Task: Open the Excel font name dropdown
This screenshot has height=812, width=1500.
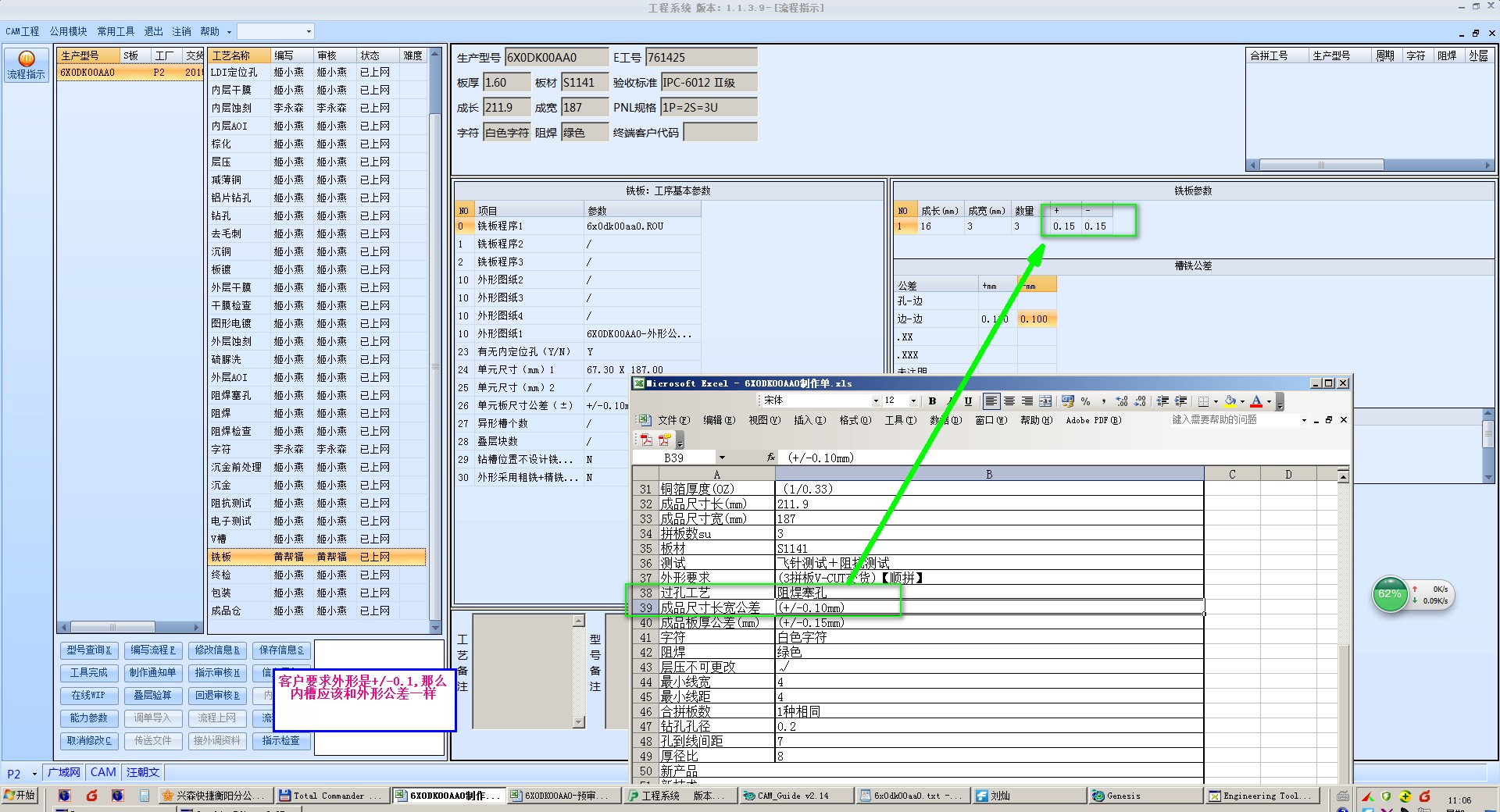Action: 875,401
